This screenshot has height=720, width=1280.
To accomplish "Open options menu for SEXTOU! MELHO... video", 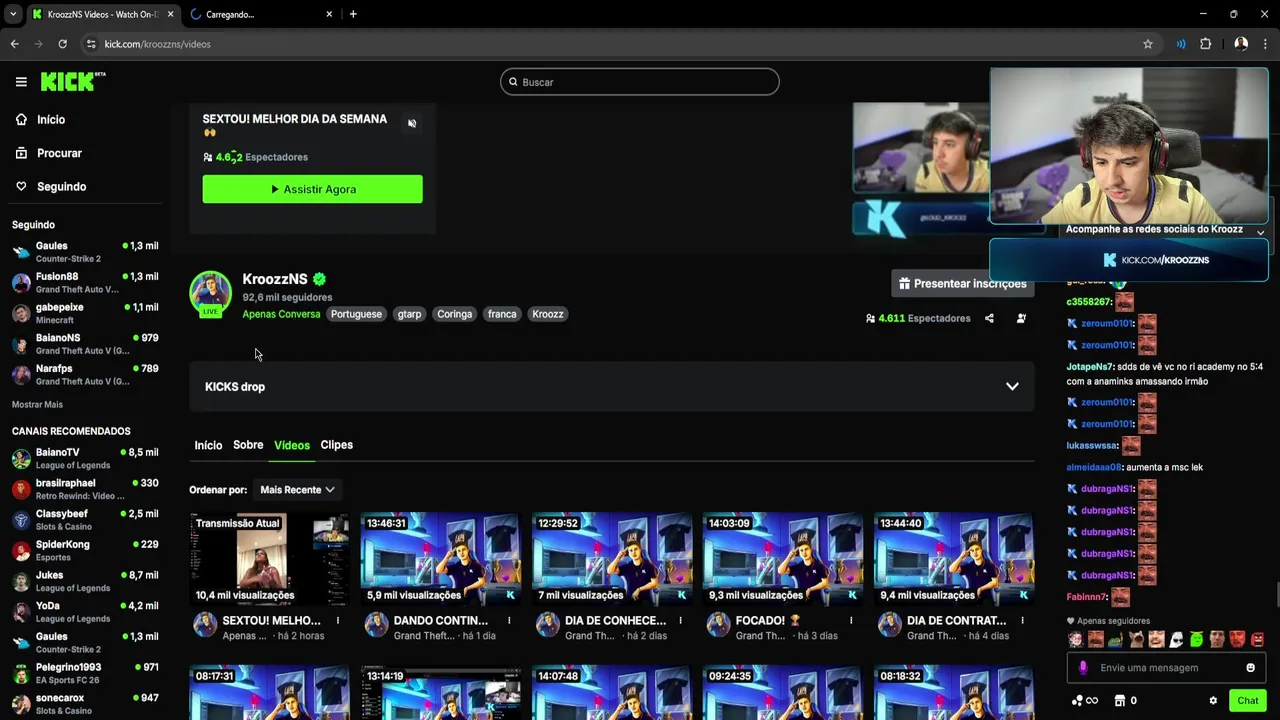I will pos(338,621).
